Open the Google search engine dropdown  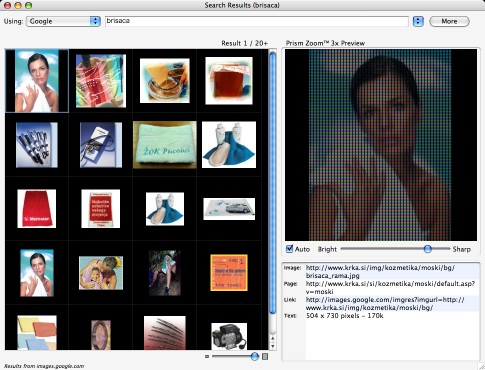click(63, 21)
